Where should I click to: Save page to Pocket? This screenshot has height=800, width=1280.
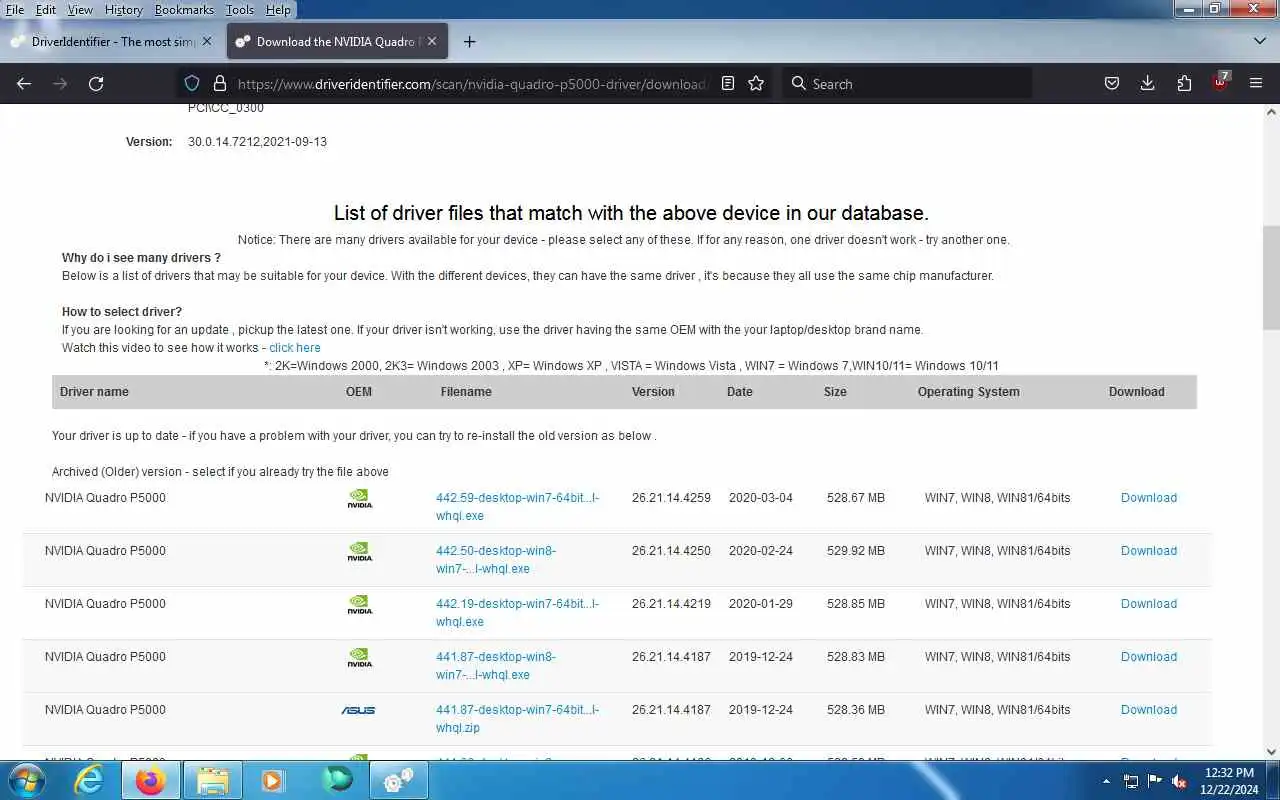click(1111, 84)
